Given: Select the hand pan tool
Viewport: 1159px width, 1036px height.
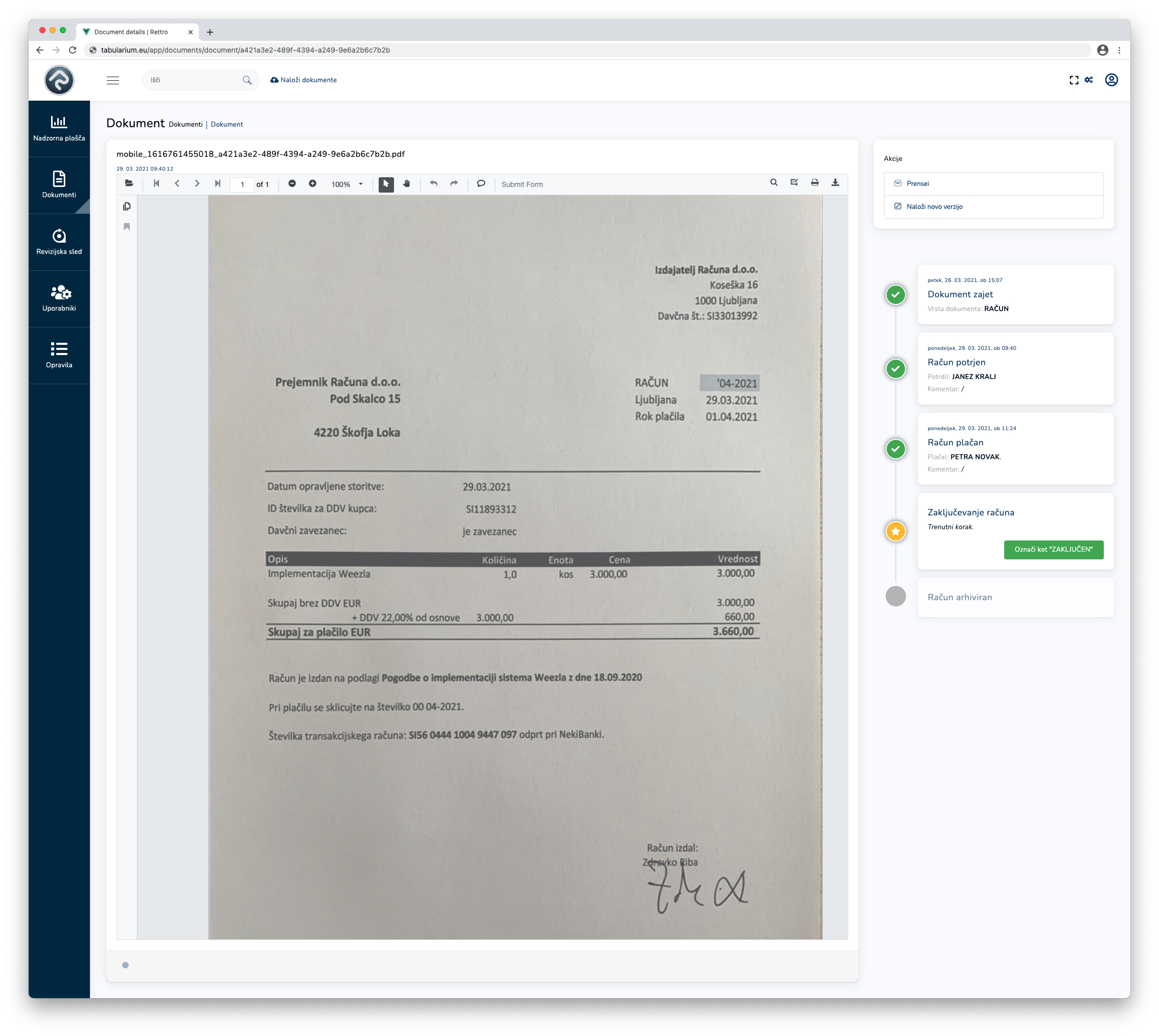Looking at the screenshot, I should (407, 183).
